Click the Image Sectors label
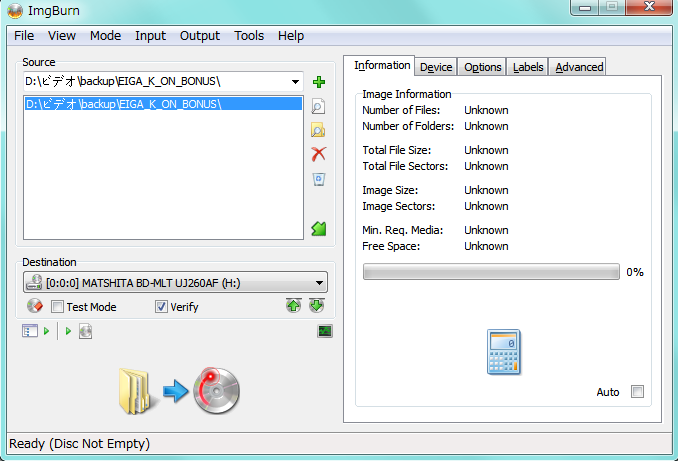The height and width of the screenshot is (461, 678). (x=398, y=206)
